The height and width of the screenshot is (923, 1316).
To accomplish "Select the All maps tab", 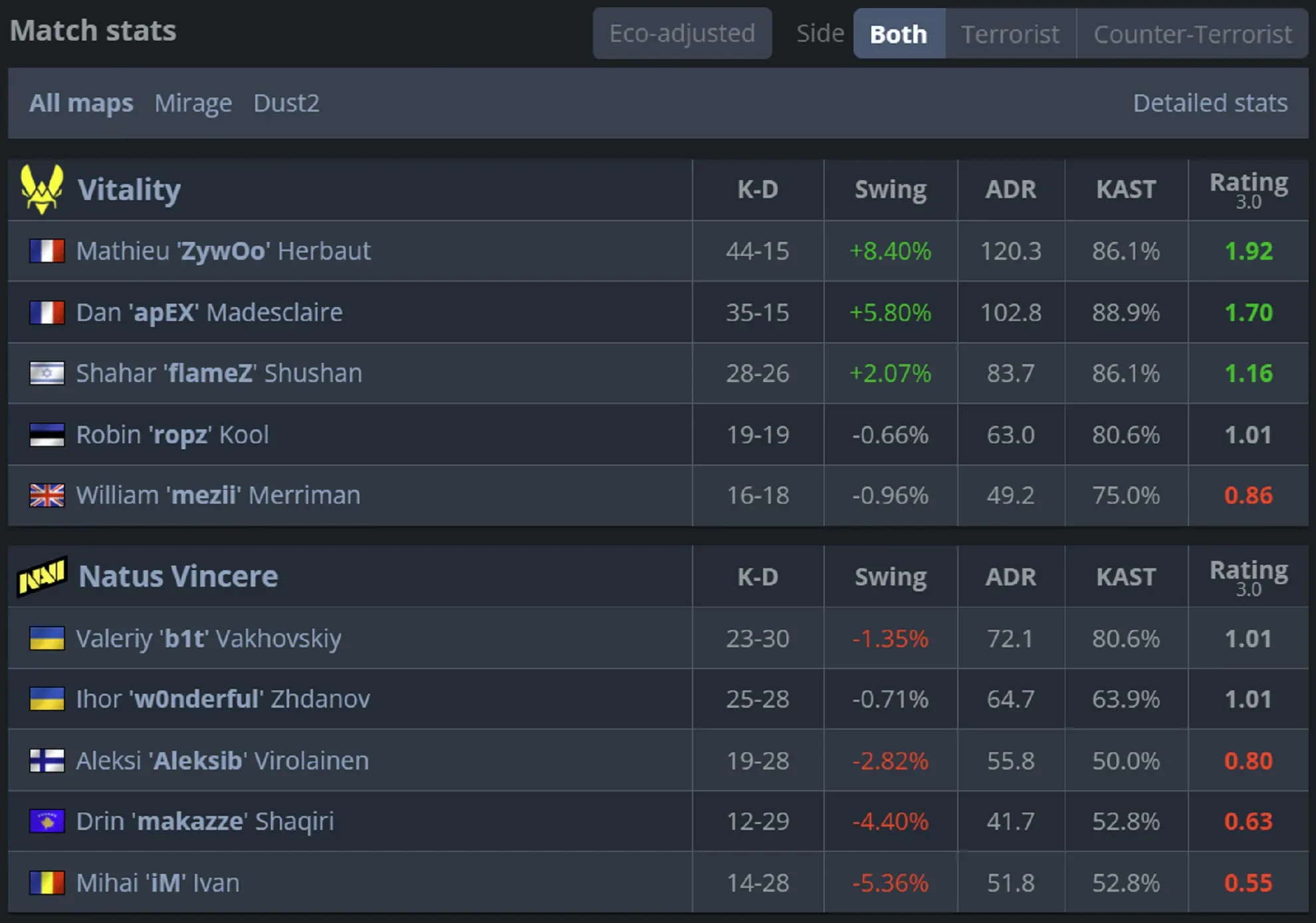I will point(81,103).
